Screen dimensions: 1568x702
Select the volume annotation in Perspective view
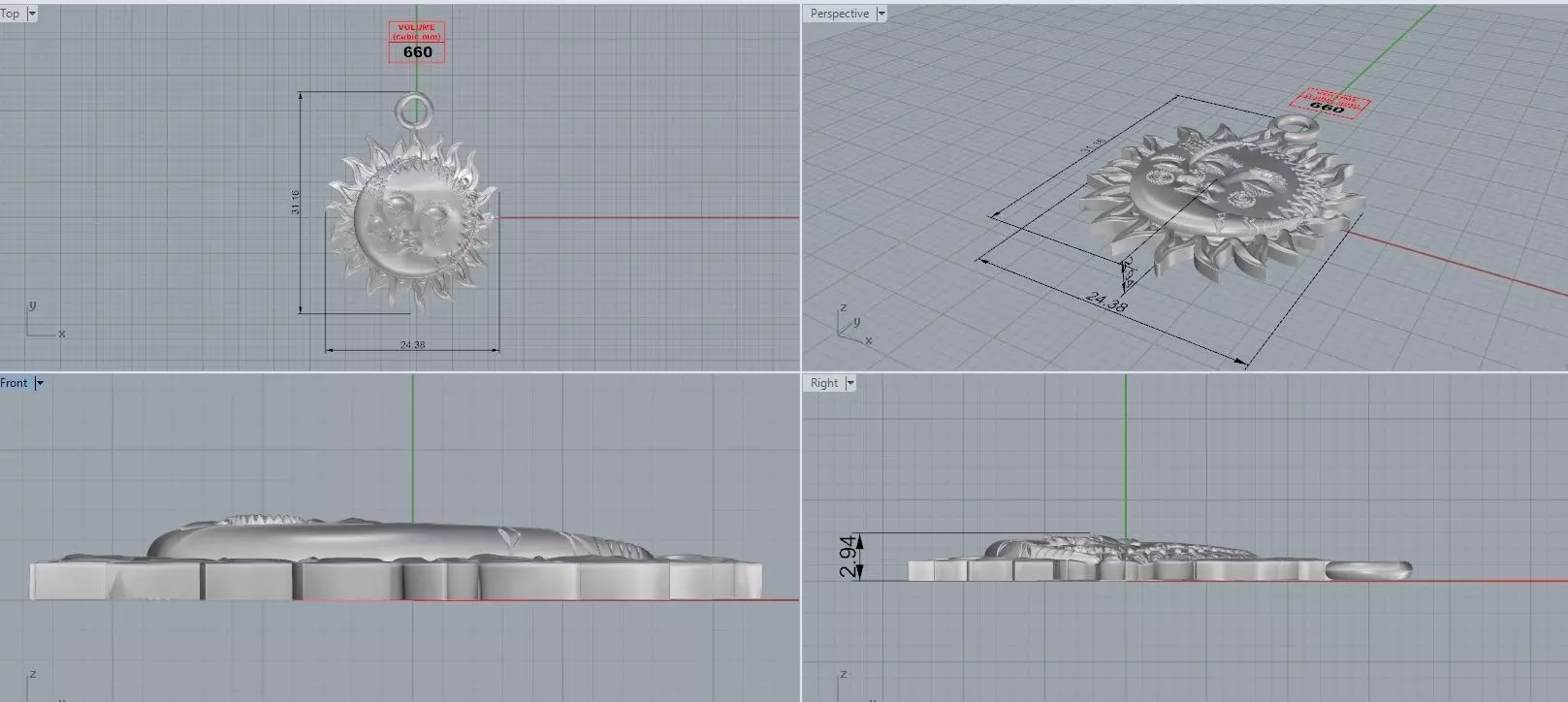pos(1330,103)
